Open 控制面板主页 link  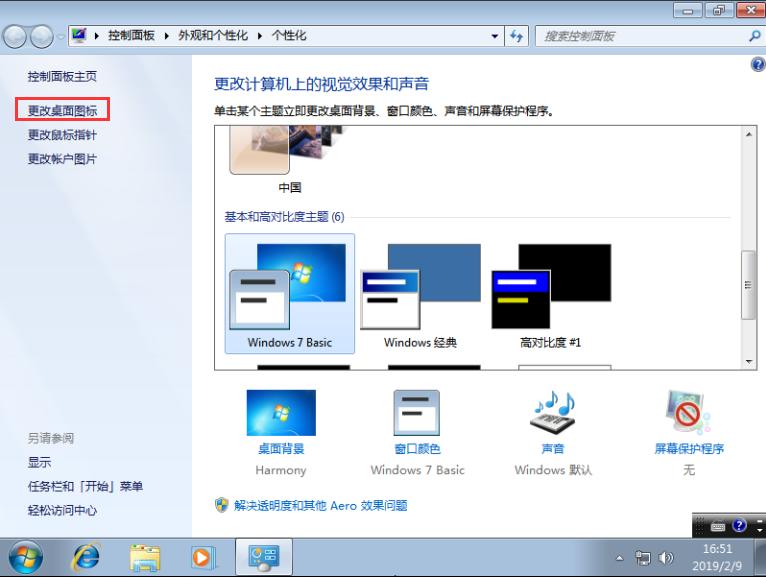pyautogui.click(x=63, y=76)
